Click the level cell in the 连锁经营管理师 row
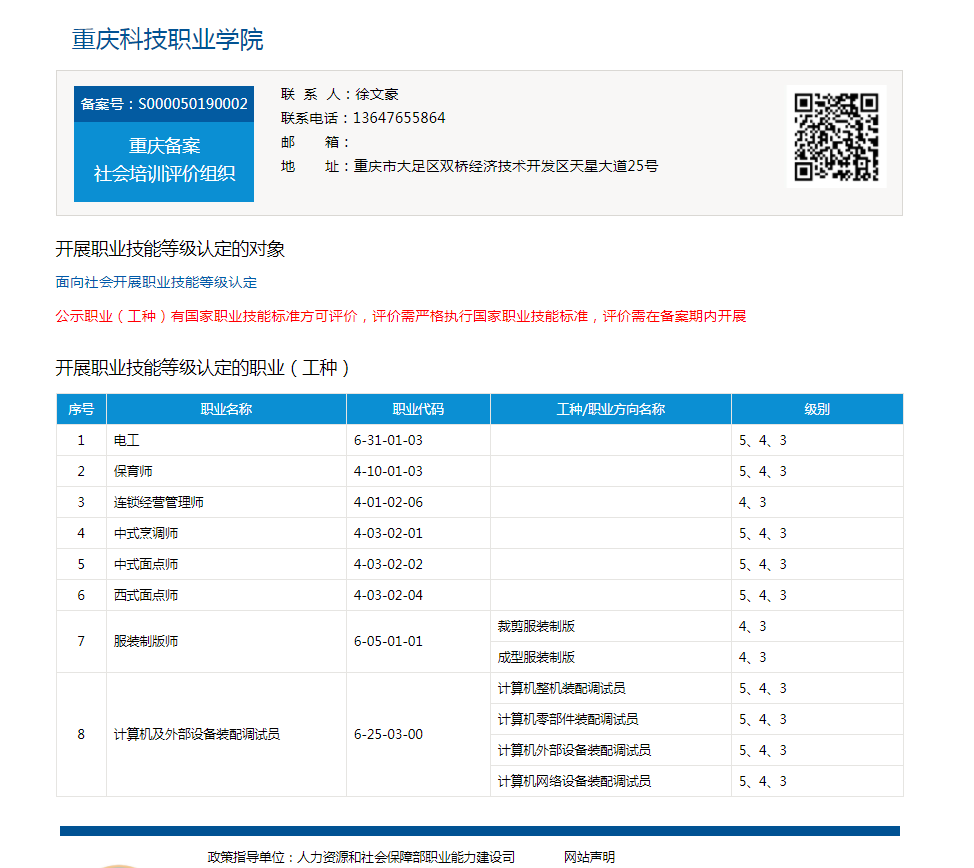The image size is (974, 868). [x=817, y=502]
